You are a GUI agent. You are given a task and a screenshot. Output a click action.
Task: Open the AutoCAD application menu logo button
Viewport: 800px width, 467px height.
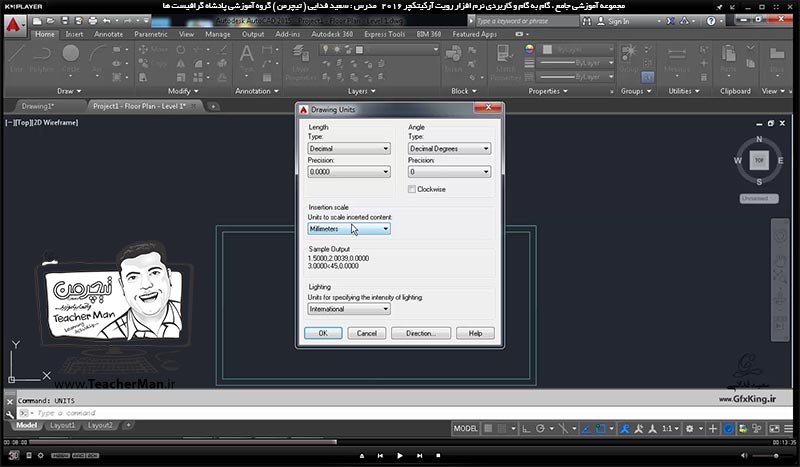[x=14, y=24]
